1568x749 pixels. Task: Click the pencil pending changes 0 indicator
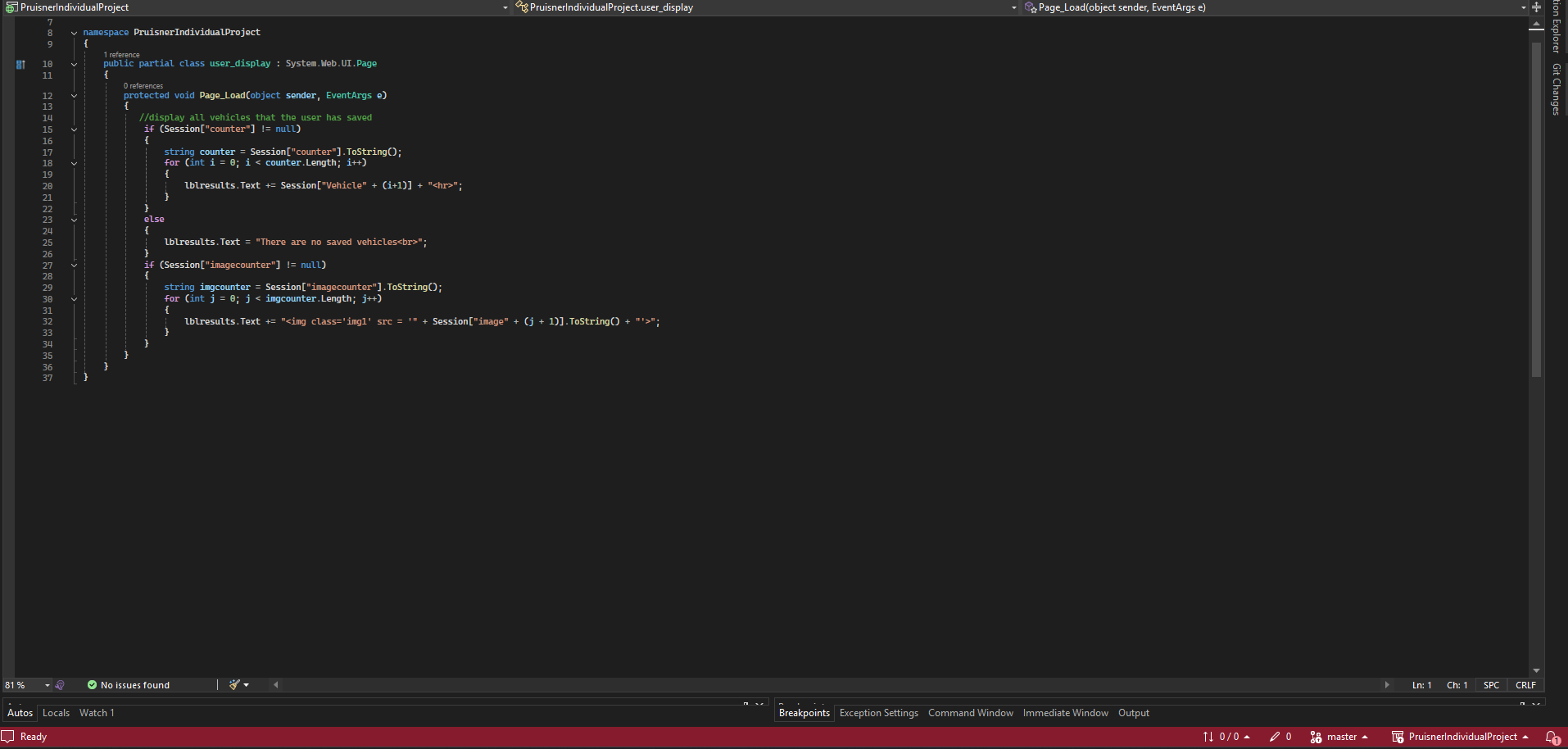pos(1280,737)
